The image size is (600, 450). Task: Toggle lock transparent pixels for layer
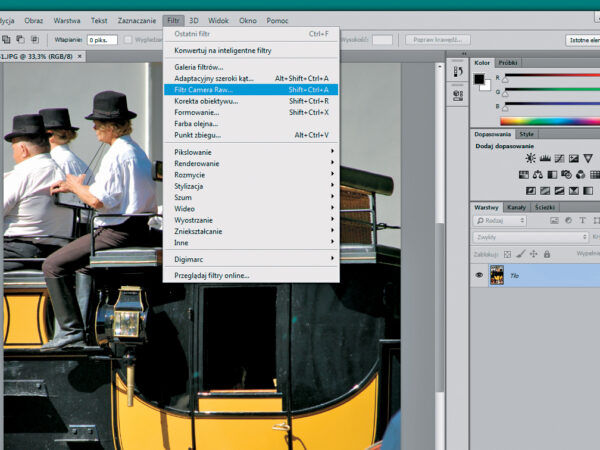point(507,254)
